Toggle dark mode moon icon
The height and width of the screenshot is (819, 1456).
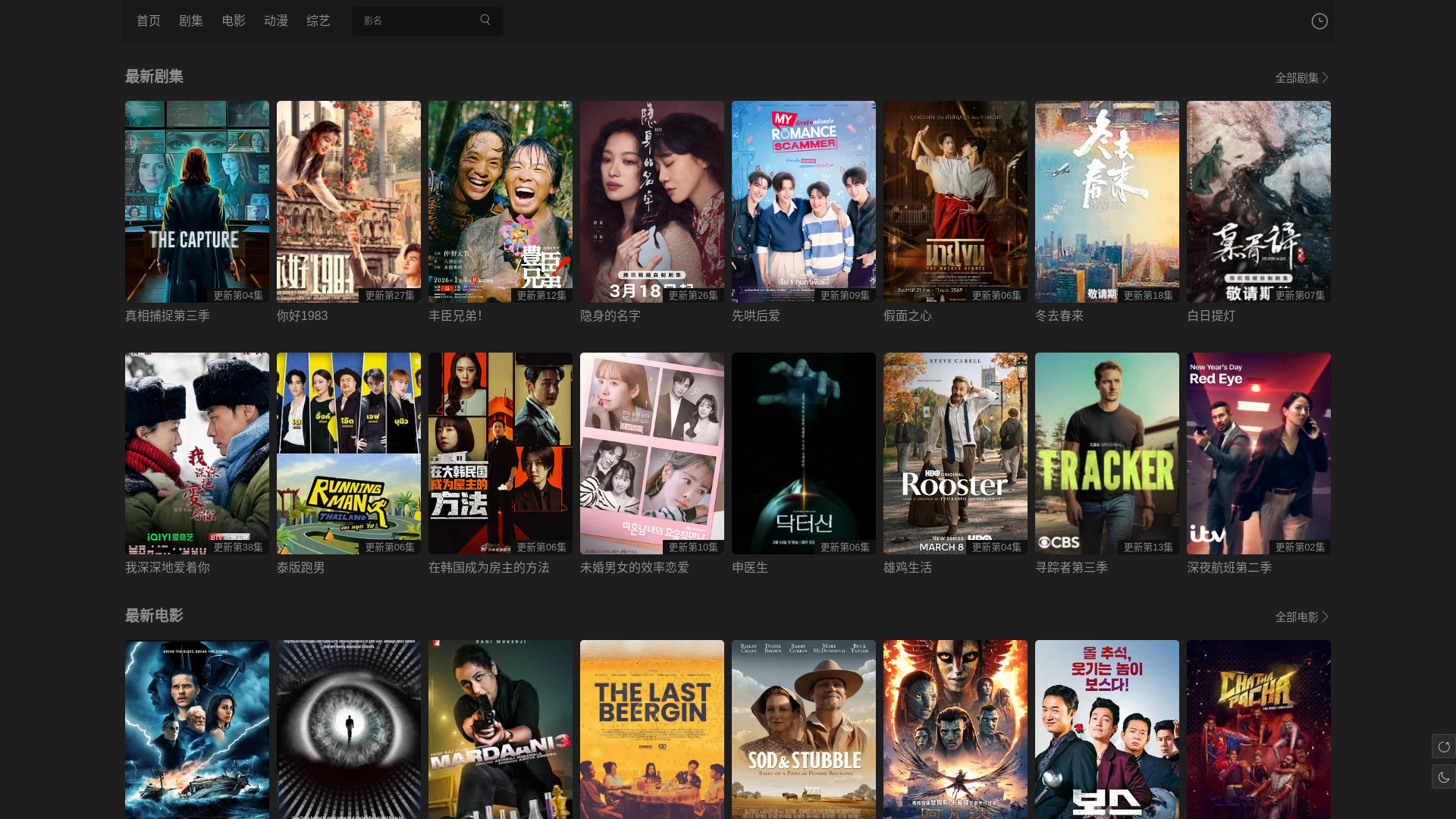click(1443, 777)
